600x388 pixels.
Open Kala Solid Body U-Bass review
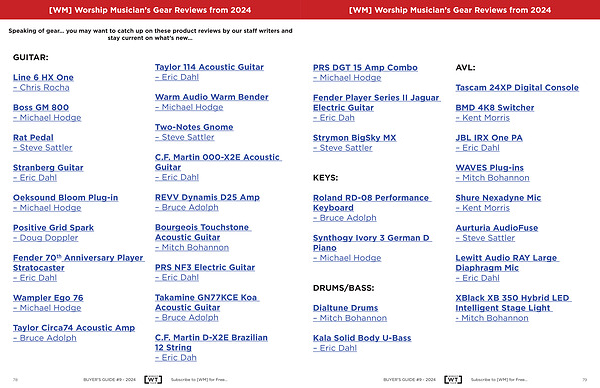(362, 338)
